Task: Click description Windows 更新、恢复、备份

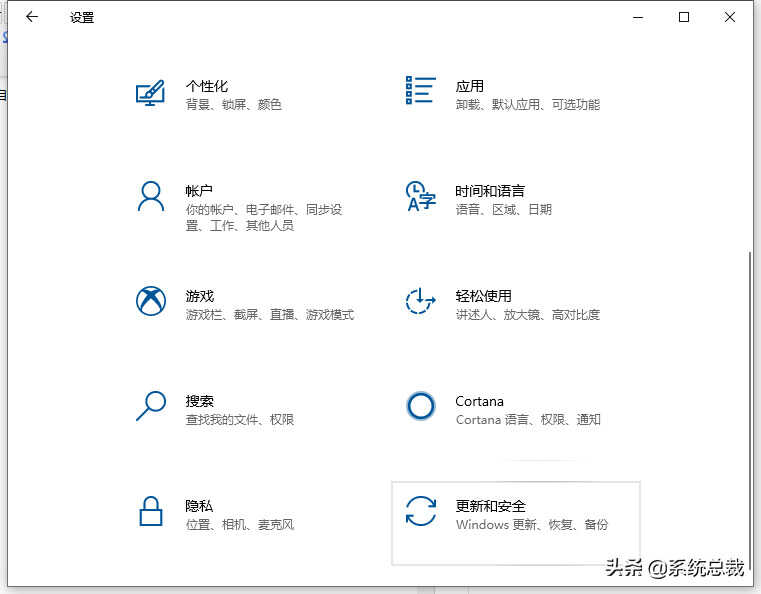Action: click(x=532, y=524)
